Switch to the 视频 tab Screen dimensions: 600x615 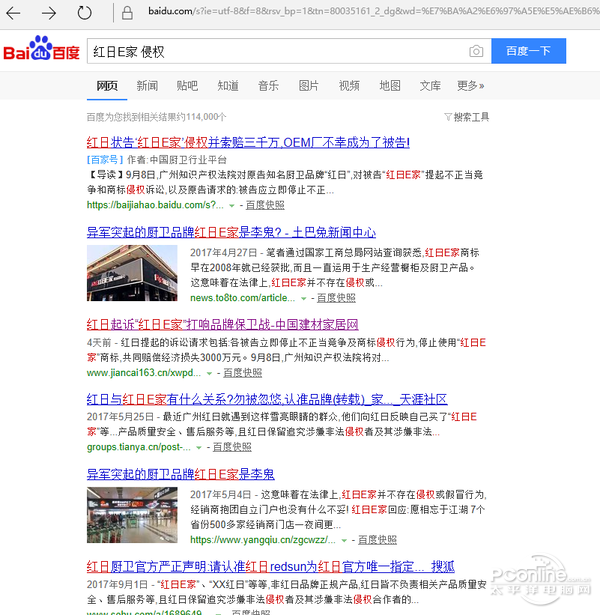(349, 86)
